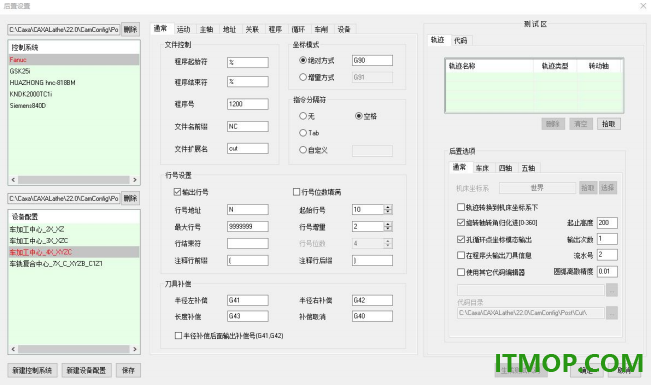653x386 pixels.
Task: Choose 无 as the command separator
Action: (303, 116)
